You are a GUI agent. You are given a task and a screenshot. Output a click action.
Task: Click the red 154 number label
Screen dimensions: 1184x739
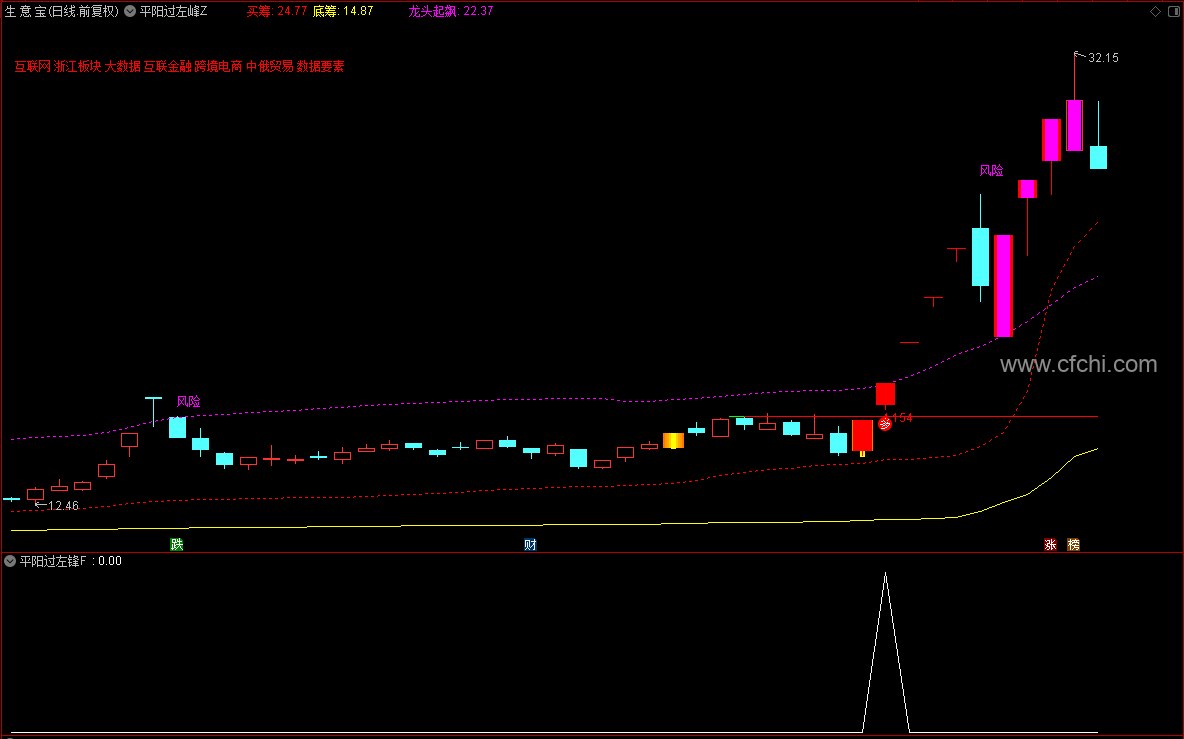pos(903,417)
